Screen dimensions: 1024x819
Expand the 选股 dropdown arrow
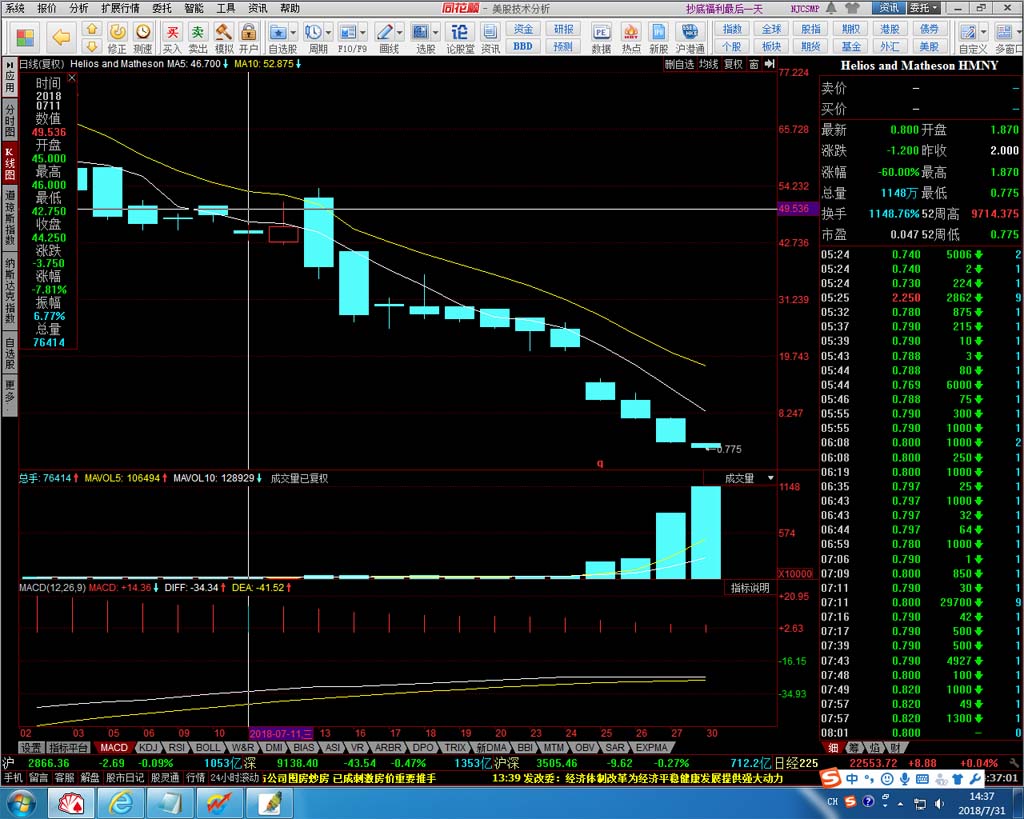pos(435,32)
